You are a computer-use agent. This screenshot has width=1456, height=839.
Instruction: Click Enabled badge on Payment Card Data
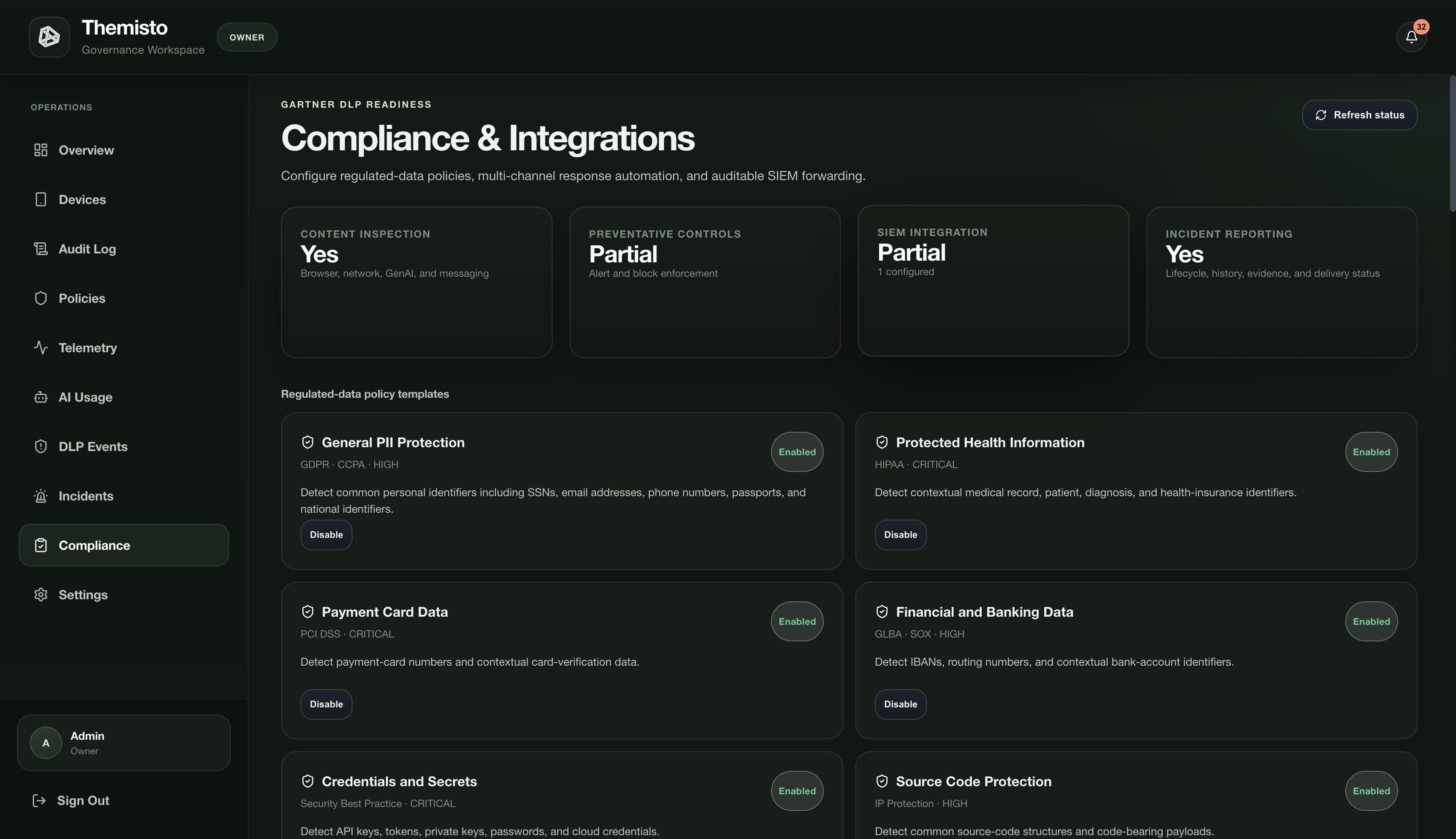pyautogui.click(x=797, y=621)
